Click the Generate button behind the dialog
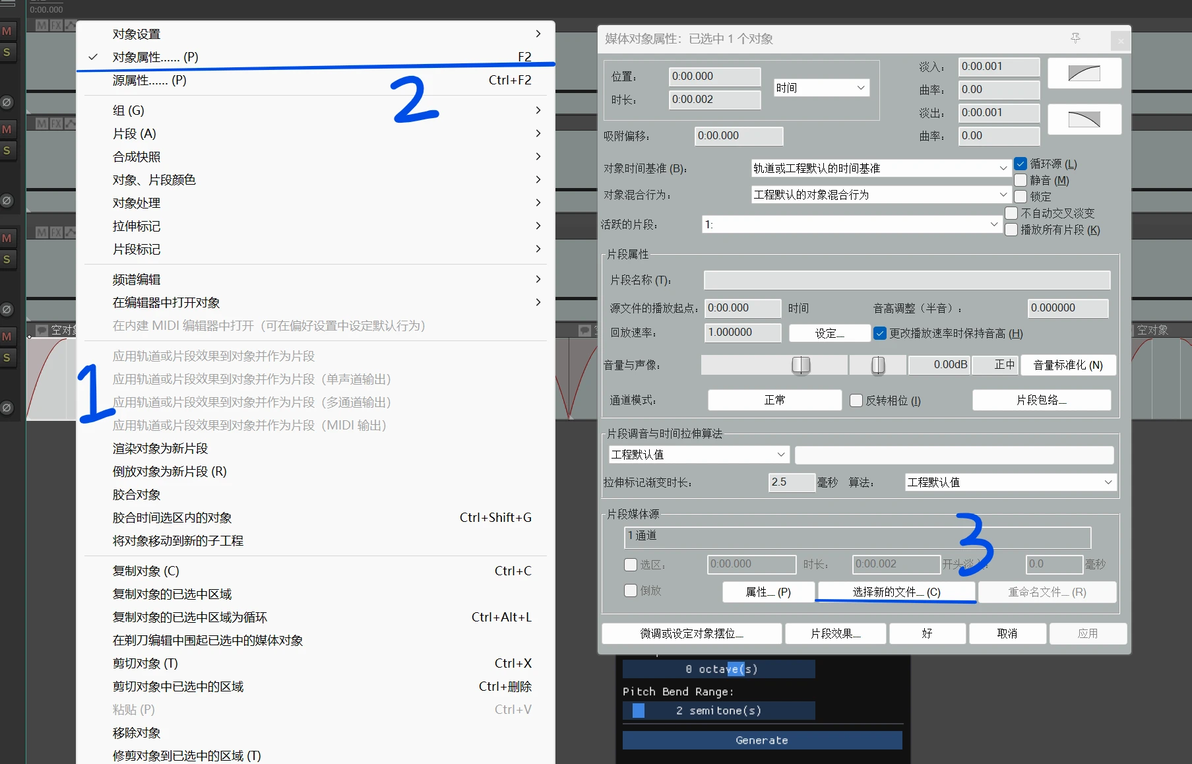Image resolution: width=1192 pixels, height=764 pixels. coord(762,740)
